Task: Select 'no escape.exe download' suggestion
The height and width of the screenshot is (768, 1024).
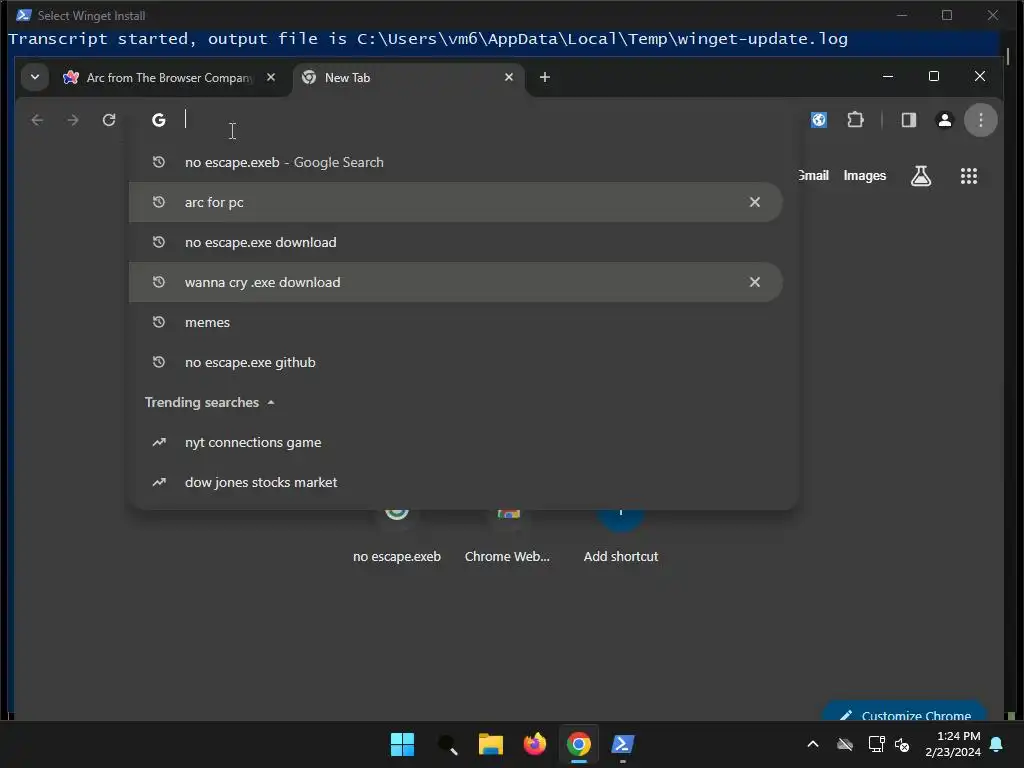Action: [x=455, y=242]
